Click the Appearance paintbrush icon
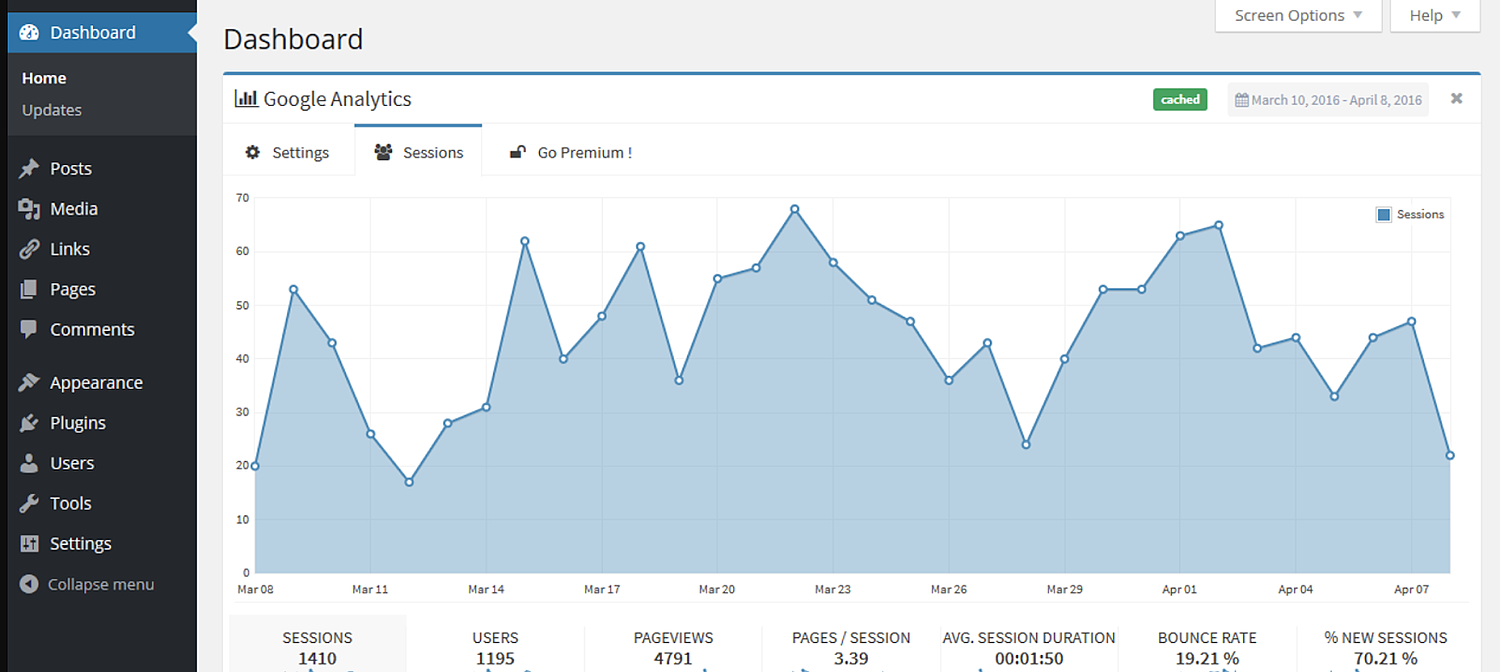 click(x=29, y=383)
